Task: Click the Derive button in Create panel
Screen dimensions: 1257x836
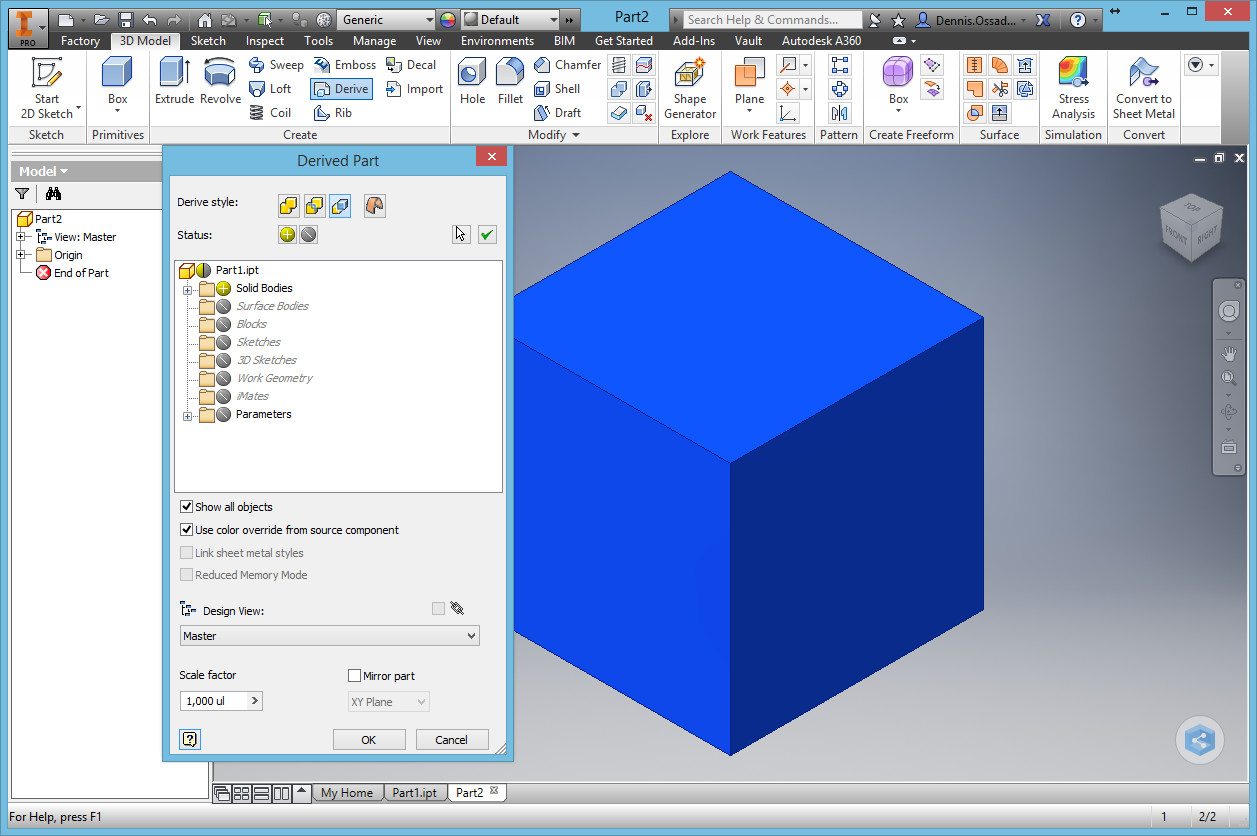Action: click(x=341, y=89)
